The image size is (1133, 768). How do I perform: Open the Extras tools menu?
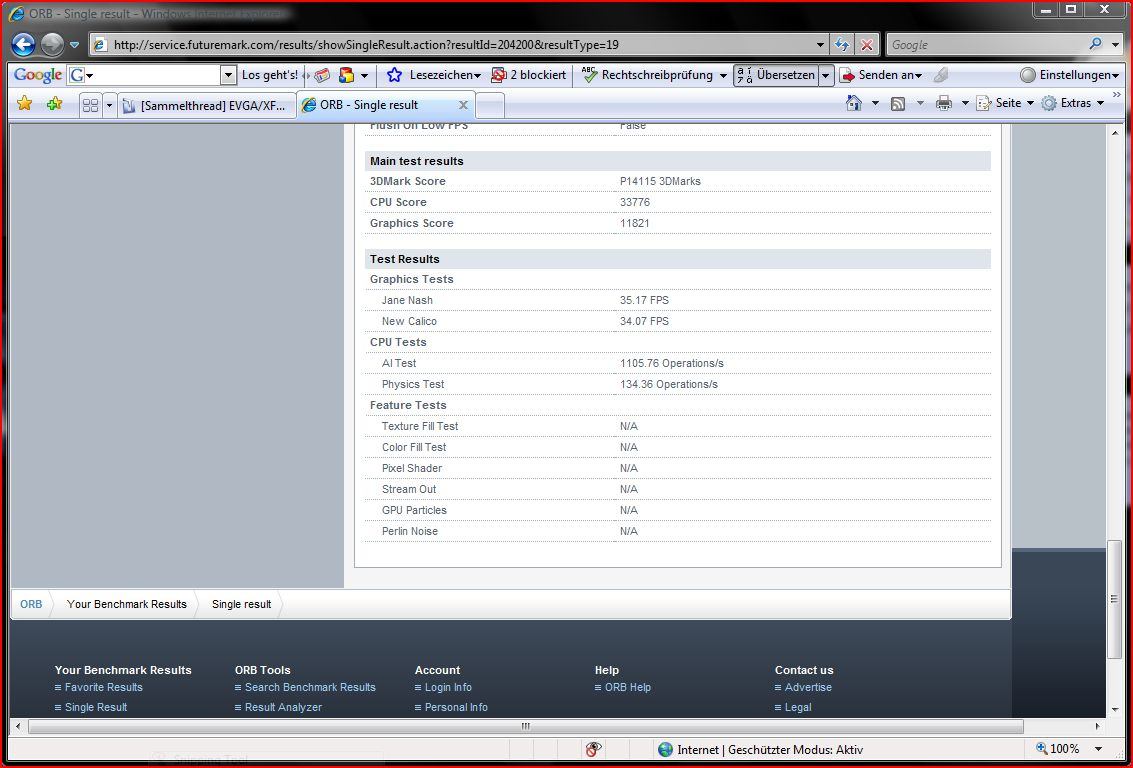1073,103
